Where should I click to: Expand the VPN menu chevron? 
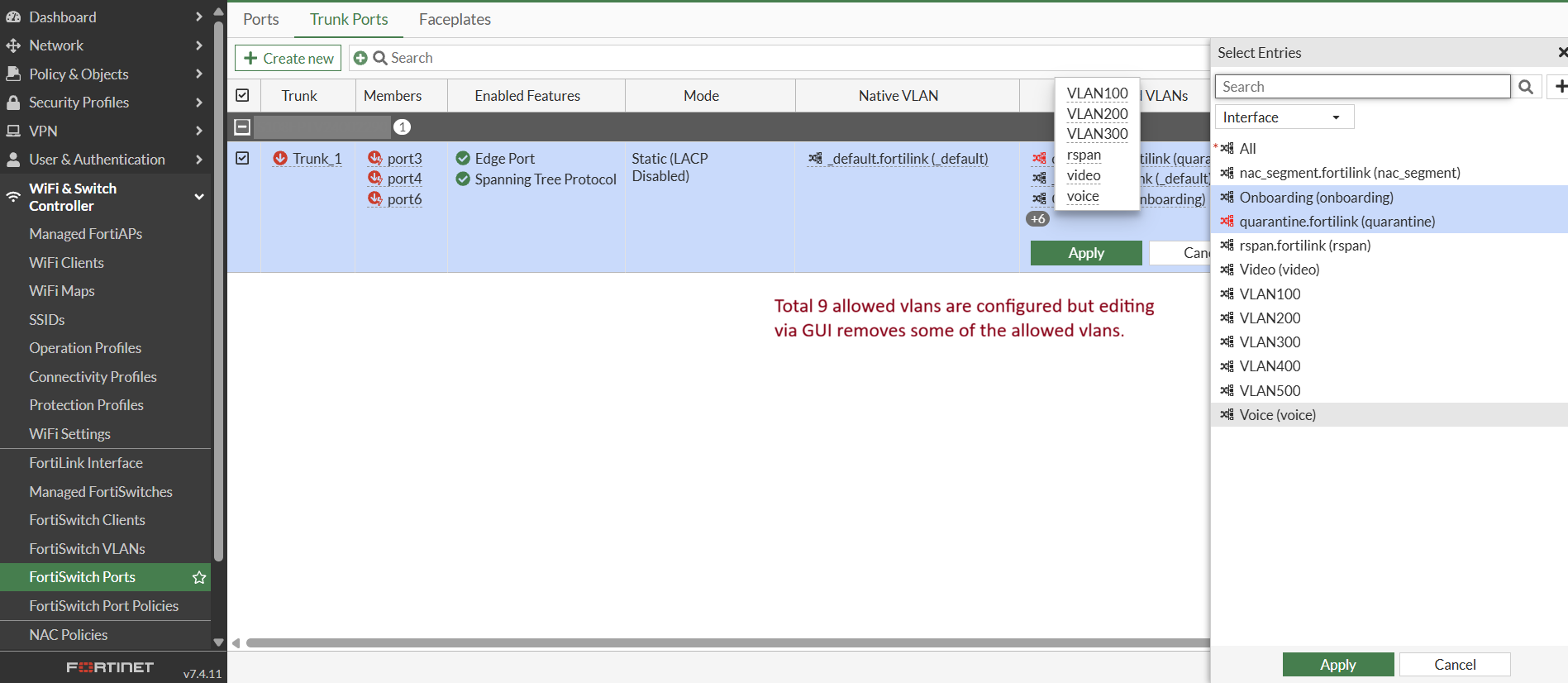[x=198, y=131]
